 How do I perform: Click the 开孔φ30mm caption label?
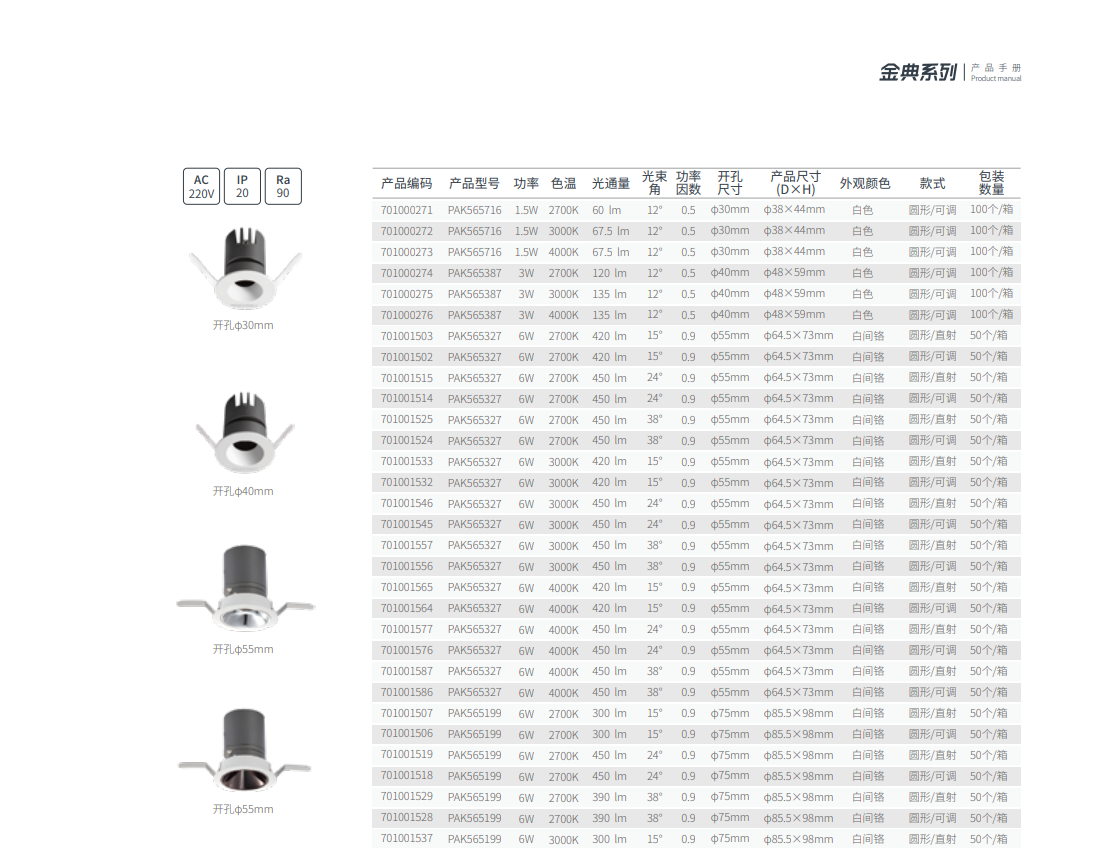243,325
